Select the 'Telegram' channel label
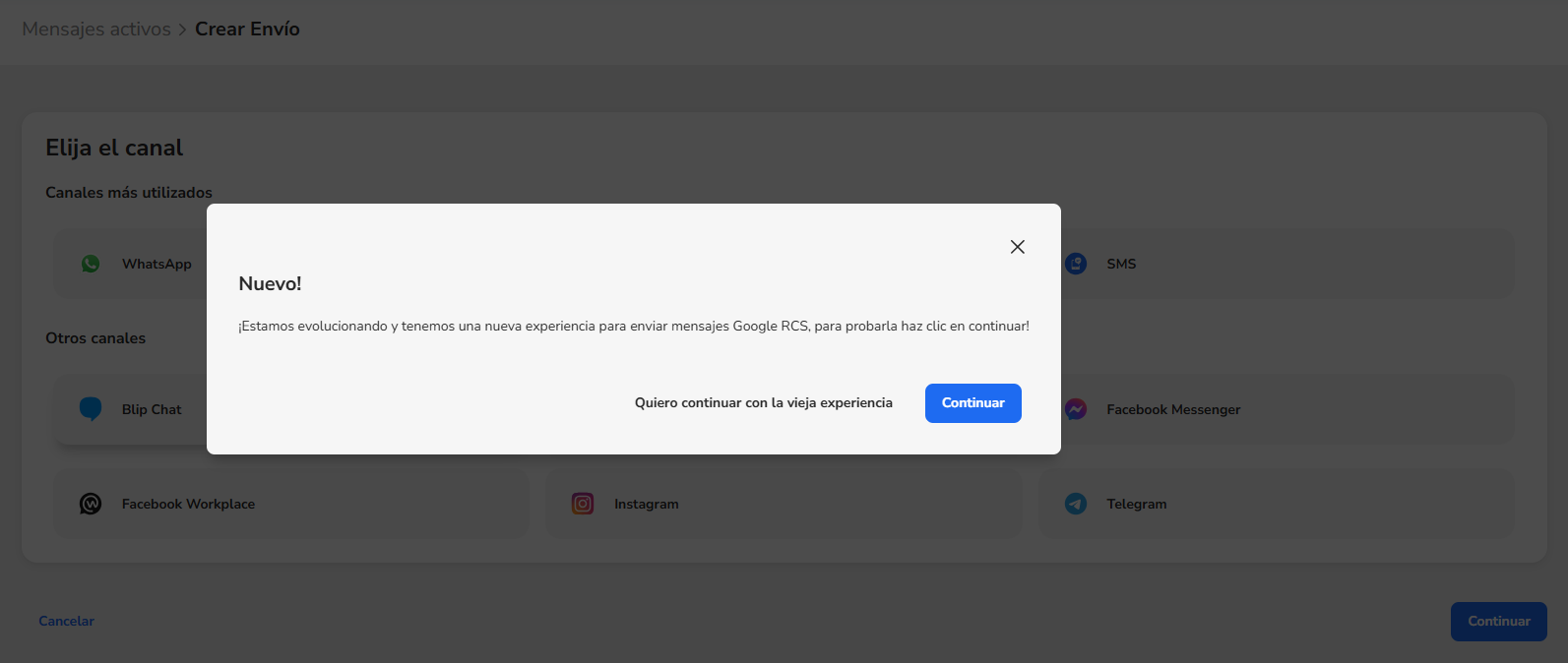Image resolution: width=1568 pixels, height=663 pixels. click(1136, 504)
